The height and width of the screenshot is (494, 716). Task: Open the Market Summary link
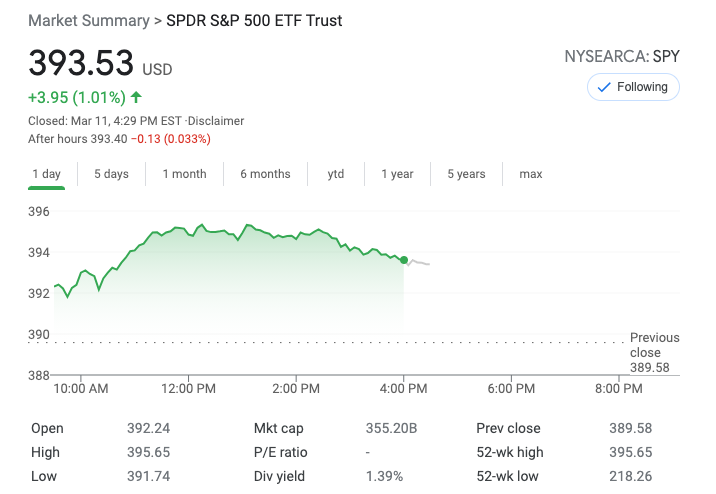click(89, 21)
